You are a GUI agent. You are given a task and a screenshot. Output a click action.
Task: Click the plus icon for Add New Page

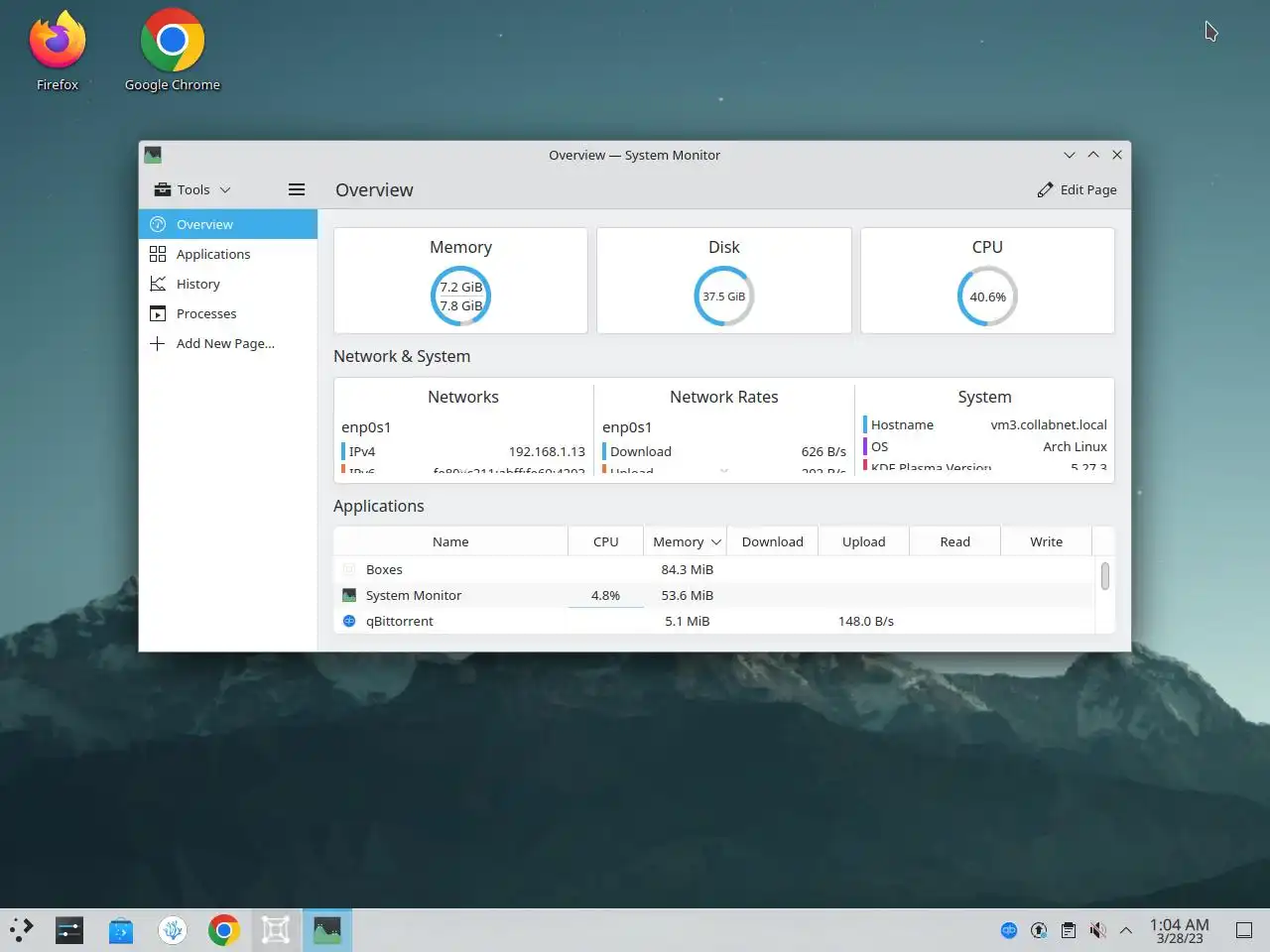(158, 343)
